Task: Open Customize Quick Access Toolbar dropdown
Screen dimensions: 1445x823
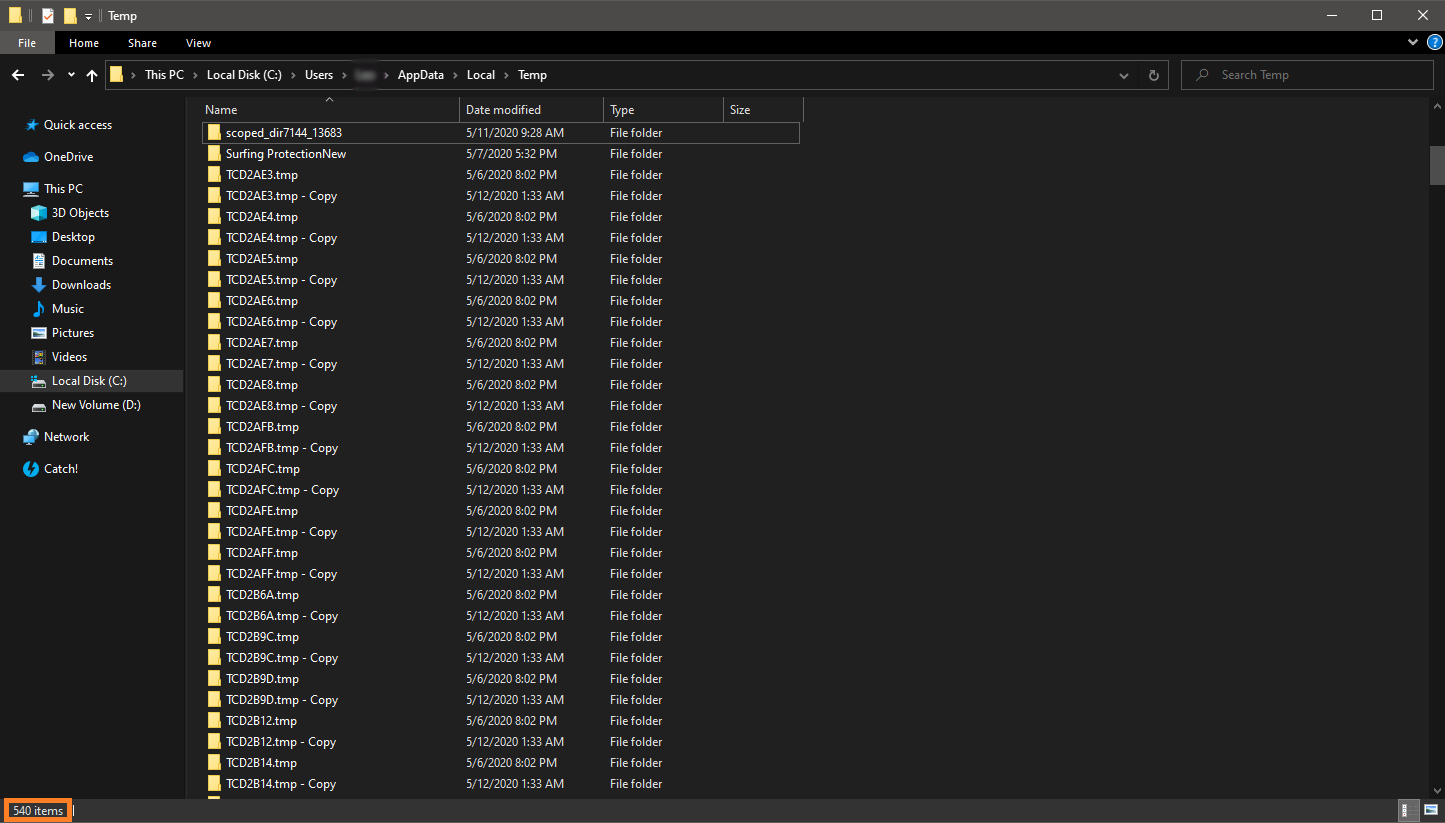Action: pyautogui.click(x=88, y=16)
